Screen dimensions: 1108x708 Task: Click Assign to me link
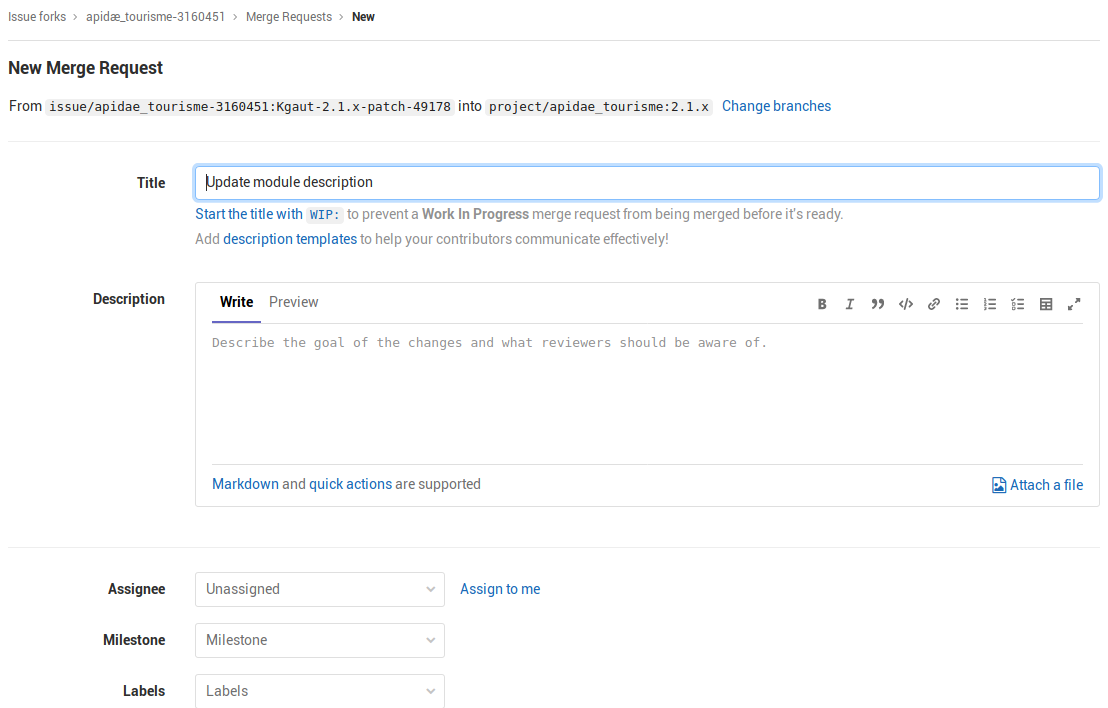click(500, 589)
